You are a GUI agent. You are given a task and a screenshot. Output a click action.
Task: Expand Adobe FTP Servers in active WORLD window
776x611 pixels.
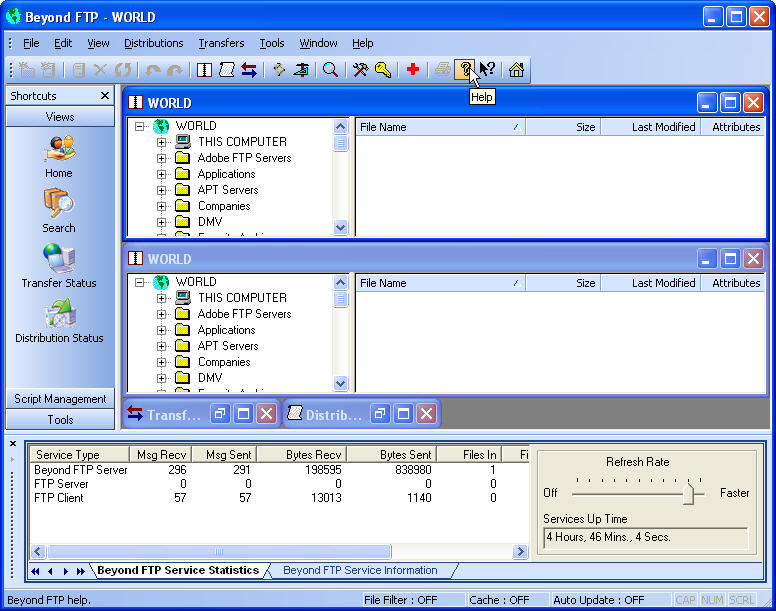[x=161, y=158]
